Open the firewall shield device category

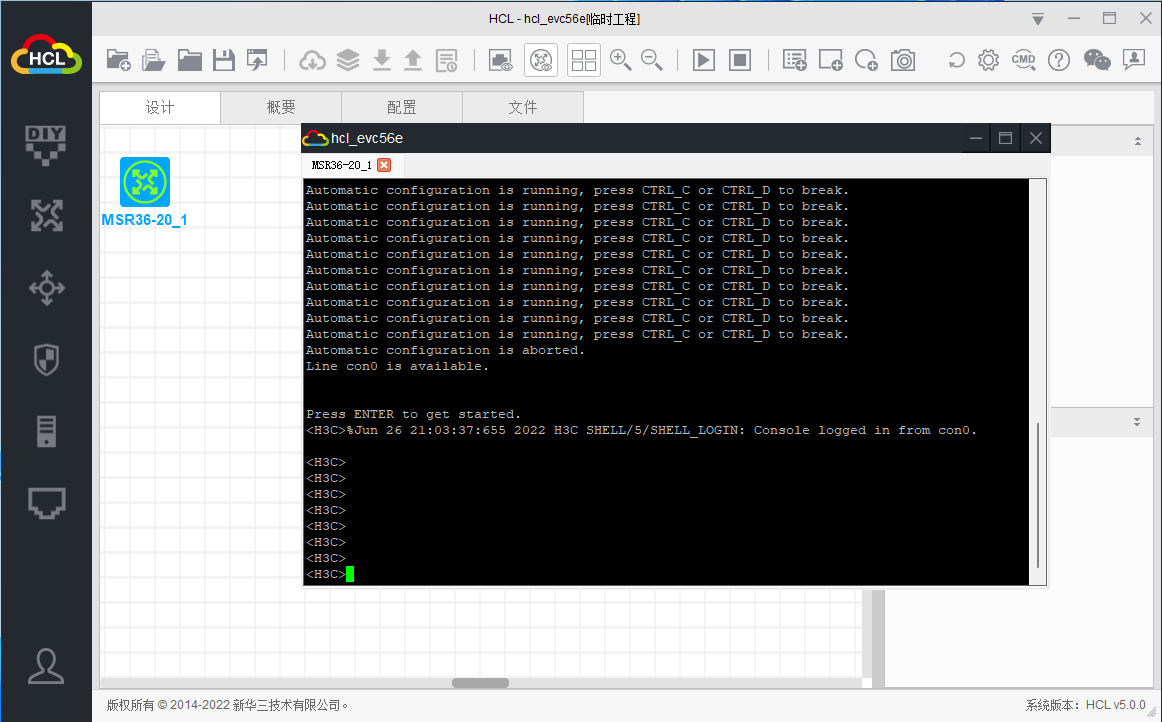[46, 360]
